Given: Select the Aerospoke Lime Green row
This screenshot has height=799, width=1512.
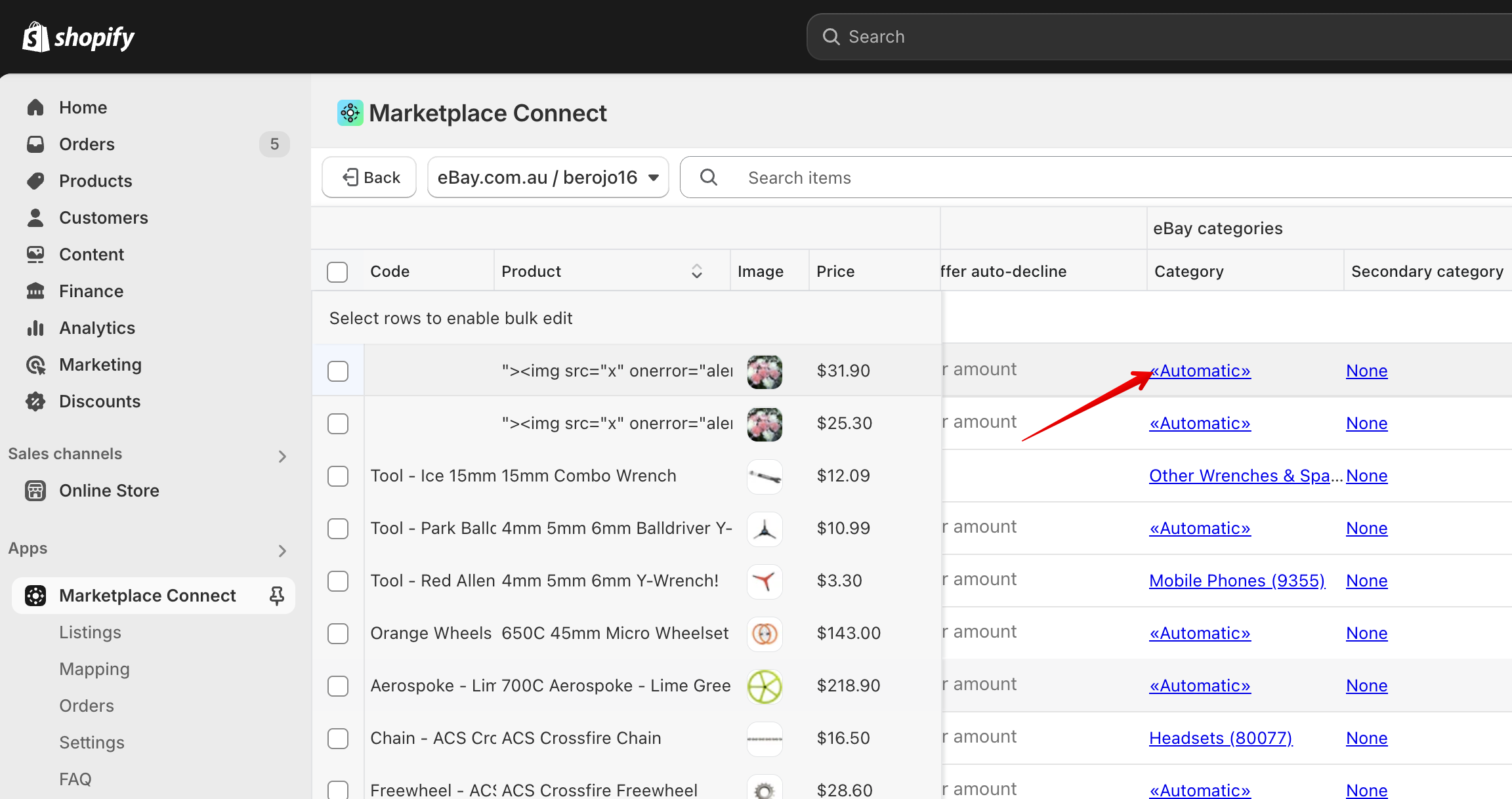Looking at the screenshot, I should point(338,686).
